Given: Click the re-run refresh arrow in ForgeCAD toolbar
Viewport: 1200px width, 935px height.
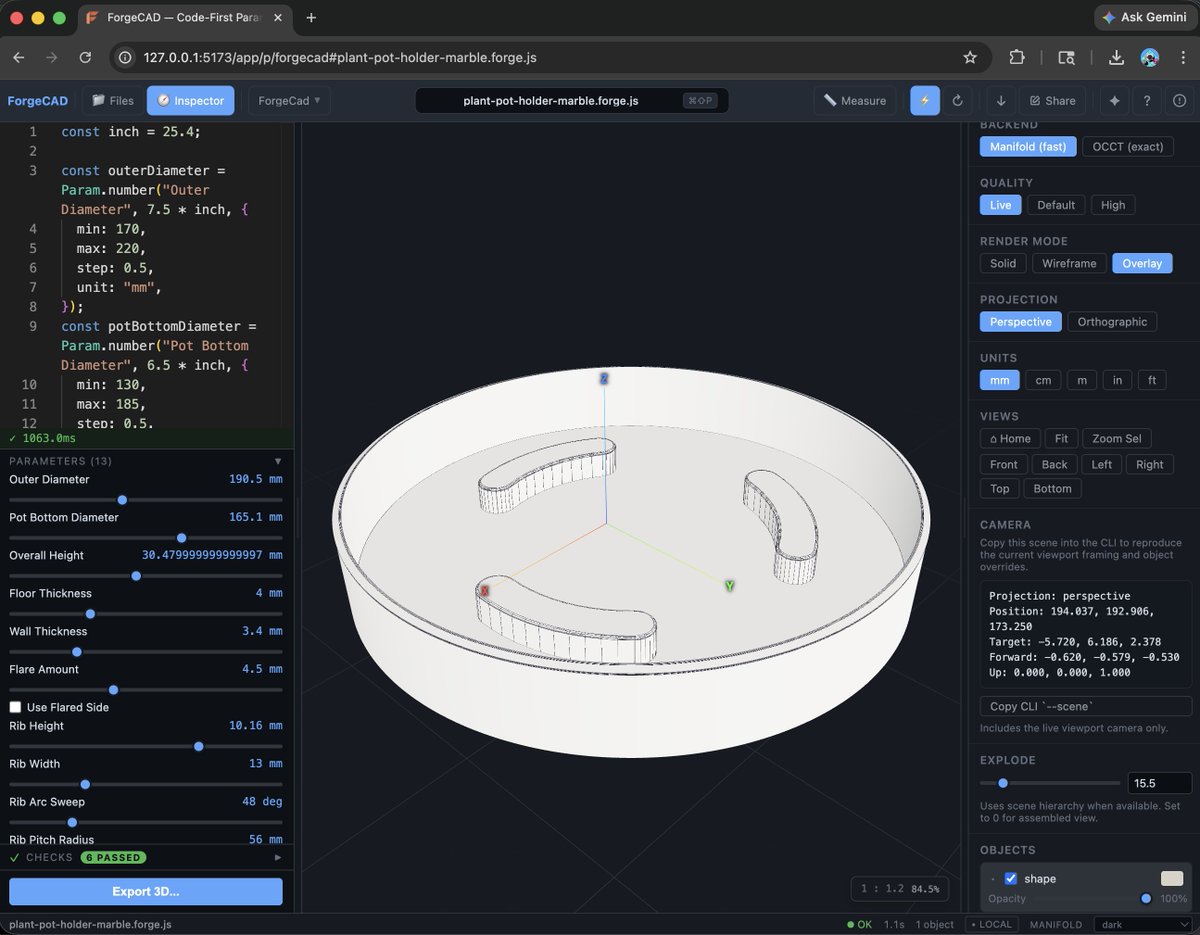Looking at the screenshot, I should [957, 100].
